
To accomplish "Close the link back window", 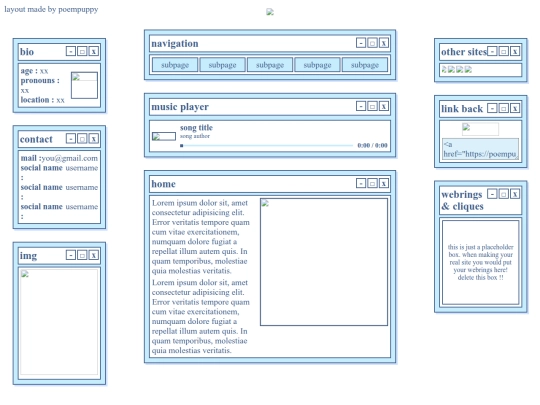I will coord(515,108).
